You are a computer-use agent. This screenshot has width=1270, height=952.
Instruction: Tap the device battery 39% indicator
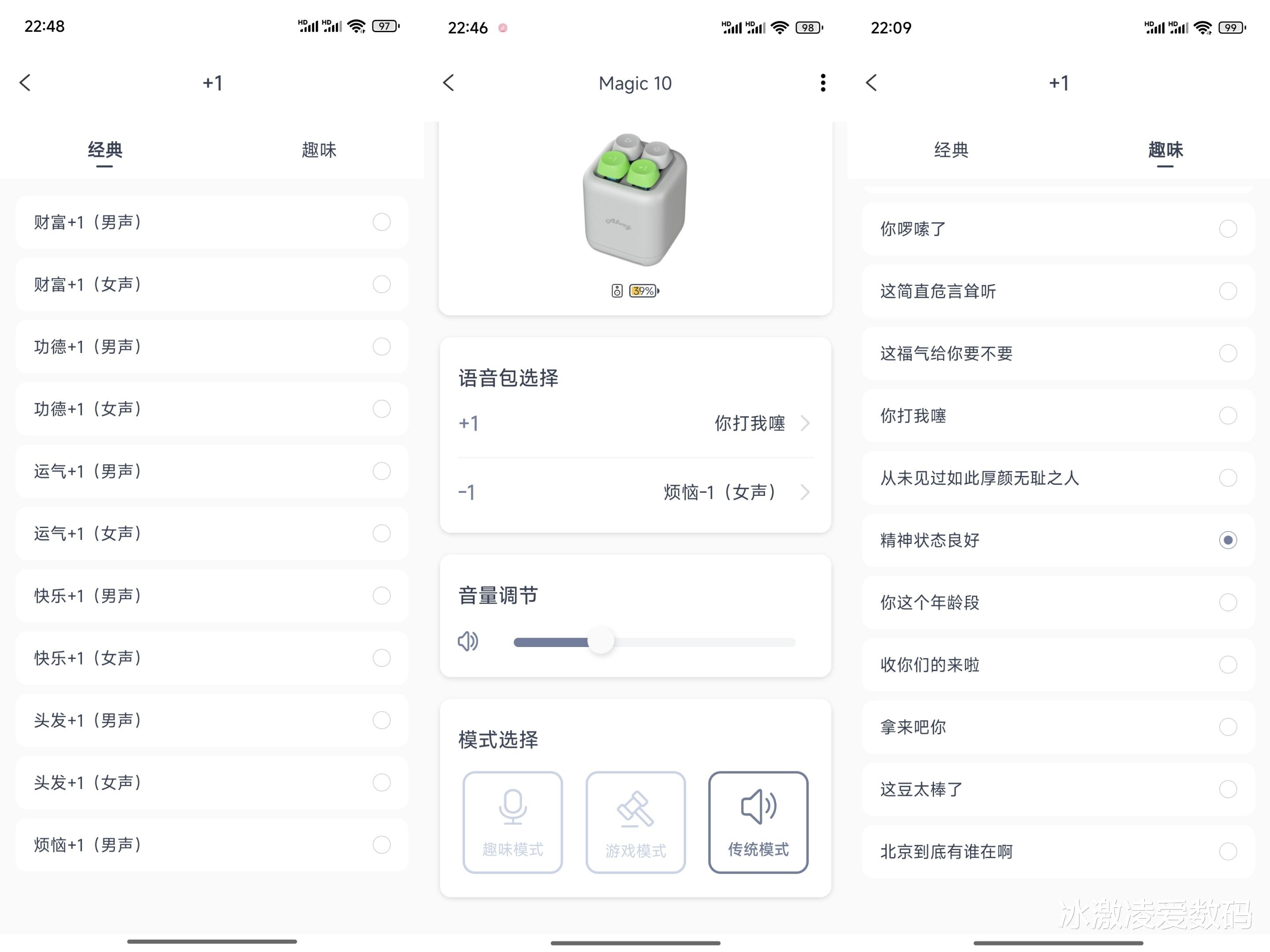644,291
